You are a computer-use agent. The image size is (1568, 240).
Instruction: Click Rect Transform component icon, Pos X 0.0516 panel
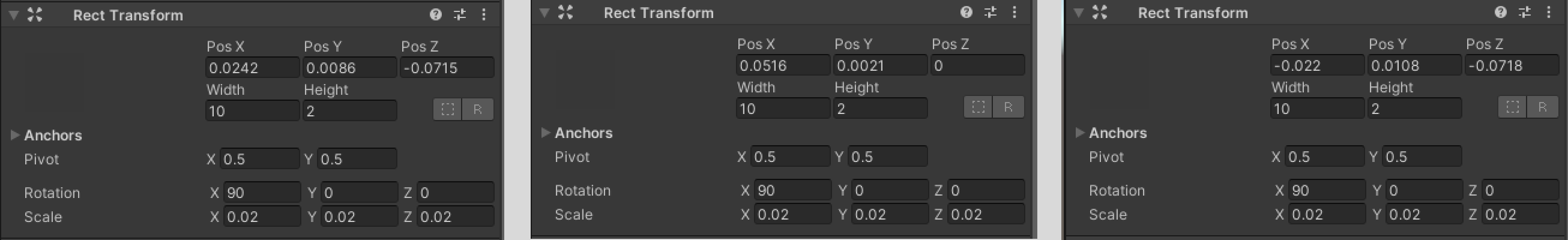pyautogui.click(x=565, y=12)
